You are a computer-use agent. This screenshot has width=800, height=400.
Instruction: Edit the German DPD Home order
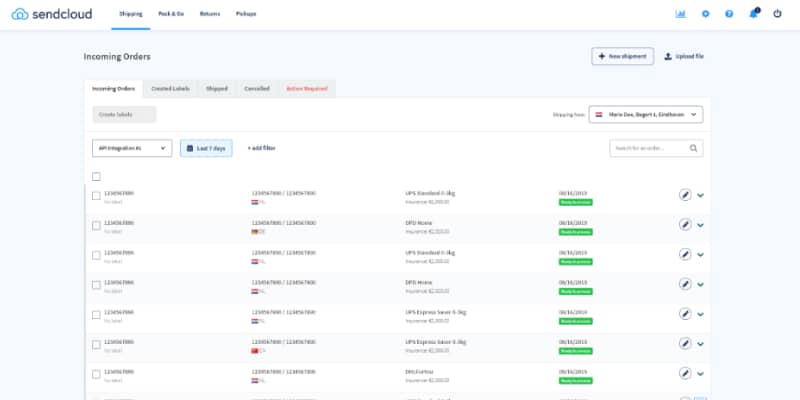point(685,224)
